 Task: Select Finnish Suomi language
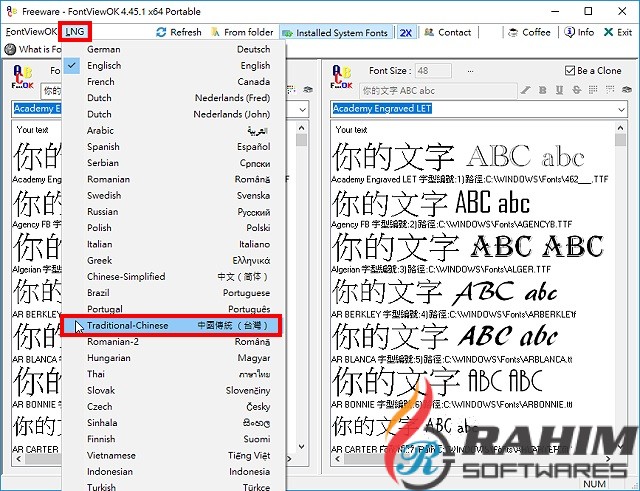[173, 439]
